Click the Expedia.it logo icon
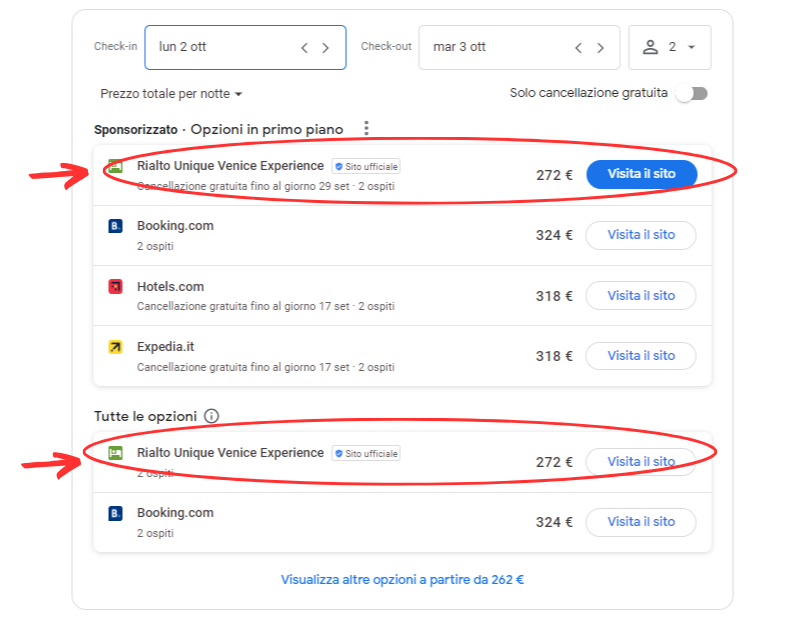800x624 pixels. click(x=115, y=347)
